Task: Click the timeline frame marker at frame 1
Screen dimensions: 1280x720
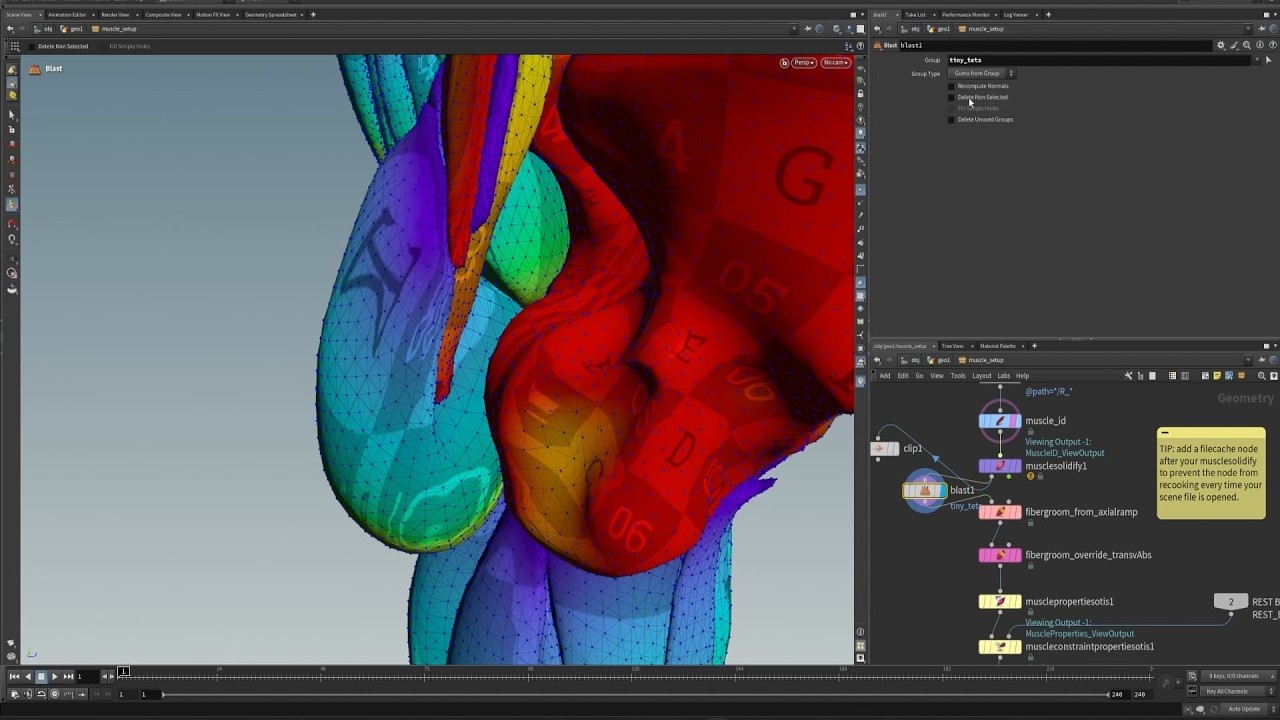Action: pos(123,672)
